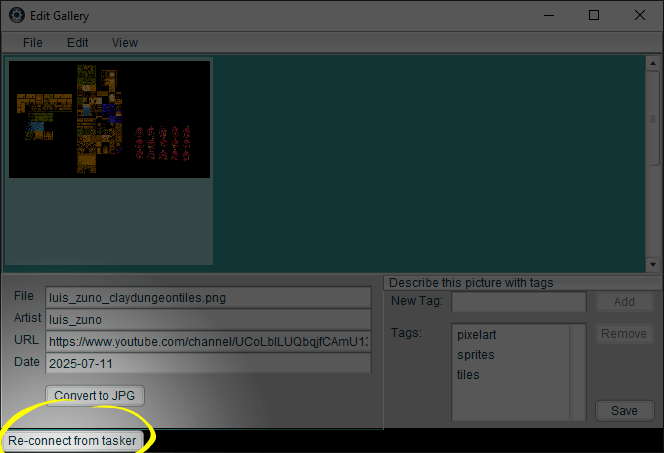Click into the New Tag input box
This screenshot has height=453, width=664.
pos(518,302)
